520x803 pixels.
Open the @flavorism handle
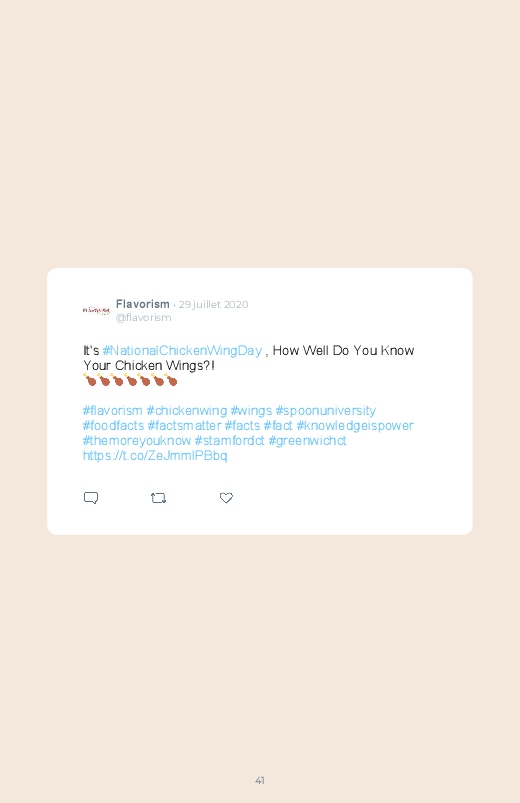143,318
